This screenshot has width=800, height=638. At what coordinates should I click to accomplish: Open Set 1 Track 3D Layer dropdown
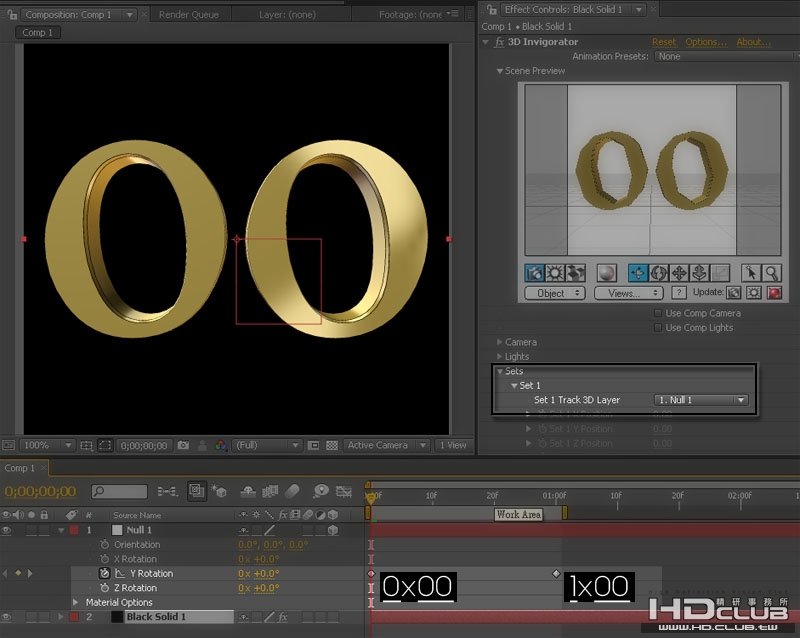pyautogui.click(x=701, y=400)
